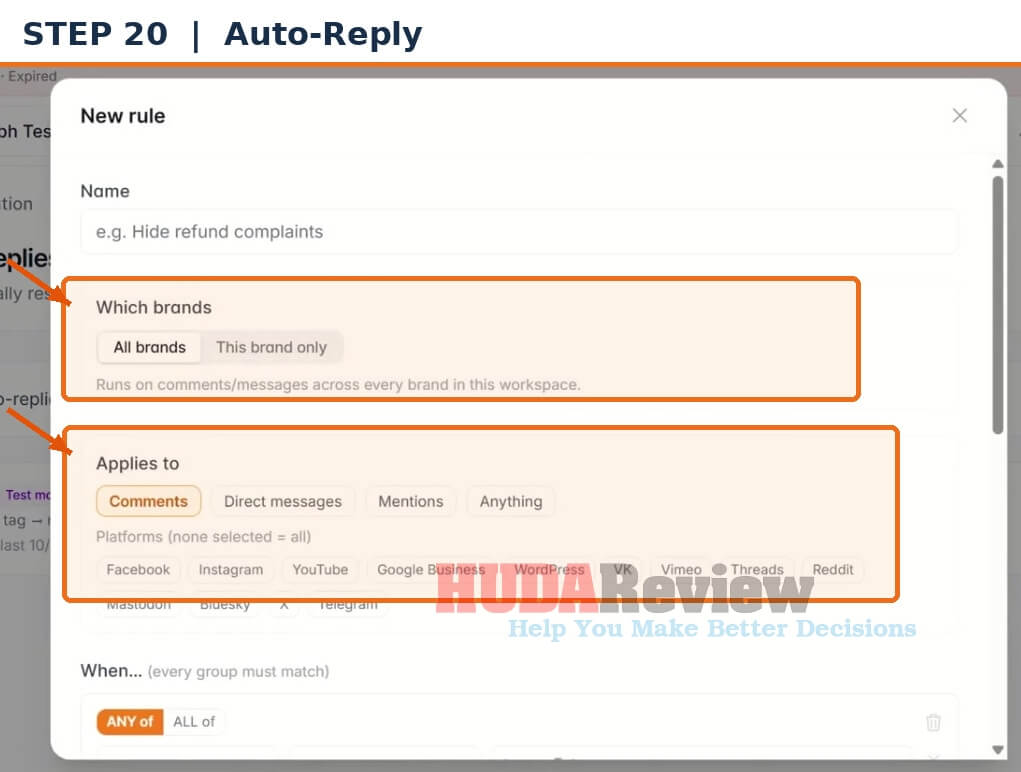Click the dialog scrollbar down arrow
This screenshot has height=772, width=1021.
pos(998,750)
